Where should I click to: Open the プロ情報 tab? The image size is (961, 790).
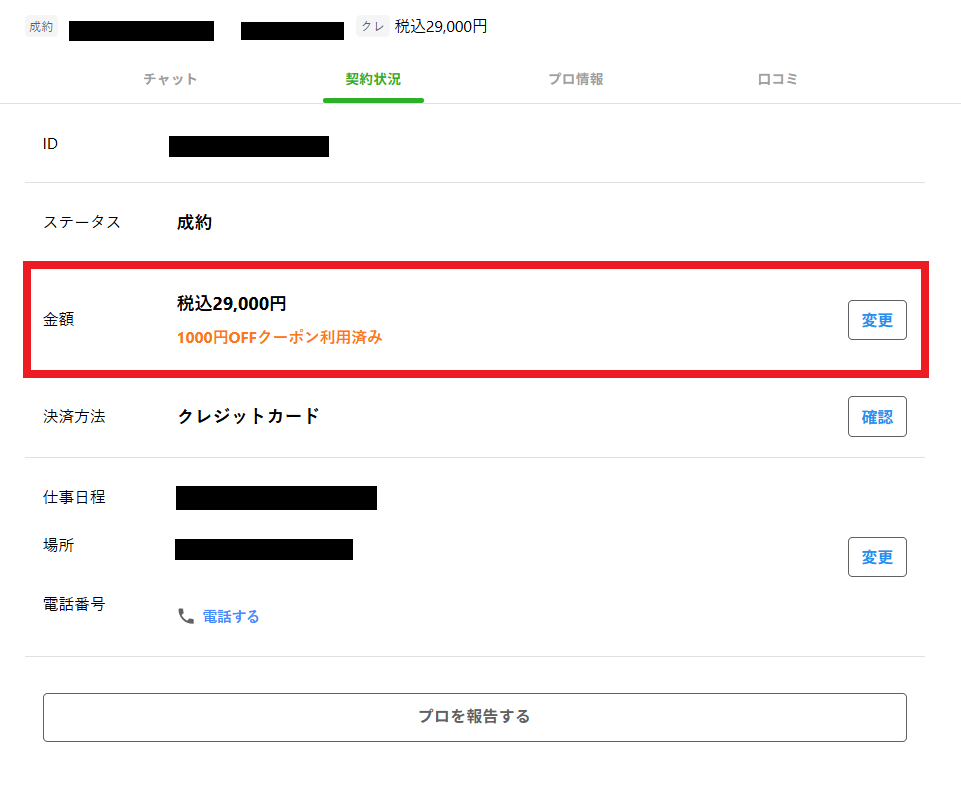[x=575, y=79]
